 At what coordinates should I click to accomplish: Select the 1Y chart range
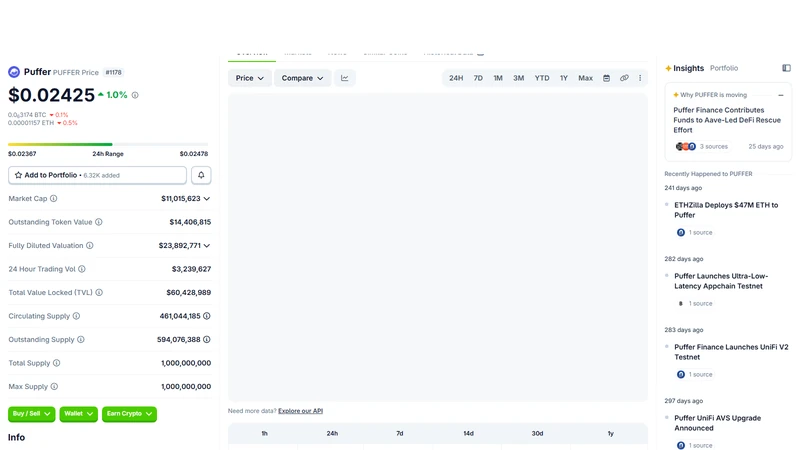564,78
